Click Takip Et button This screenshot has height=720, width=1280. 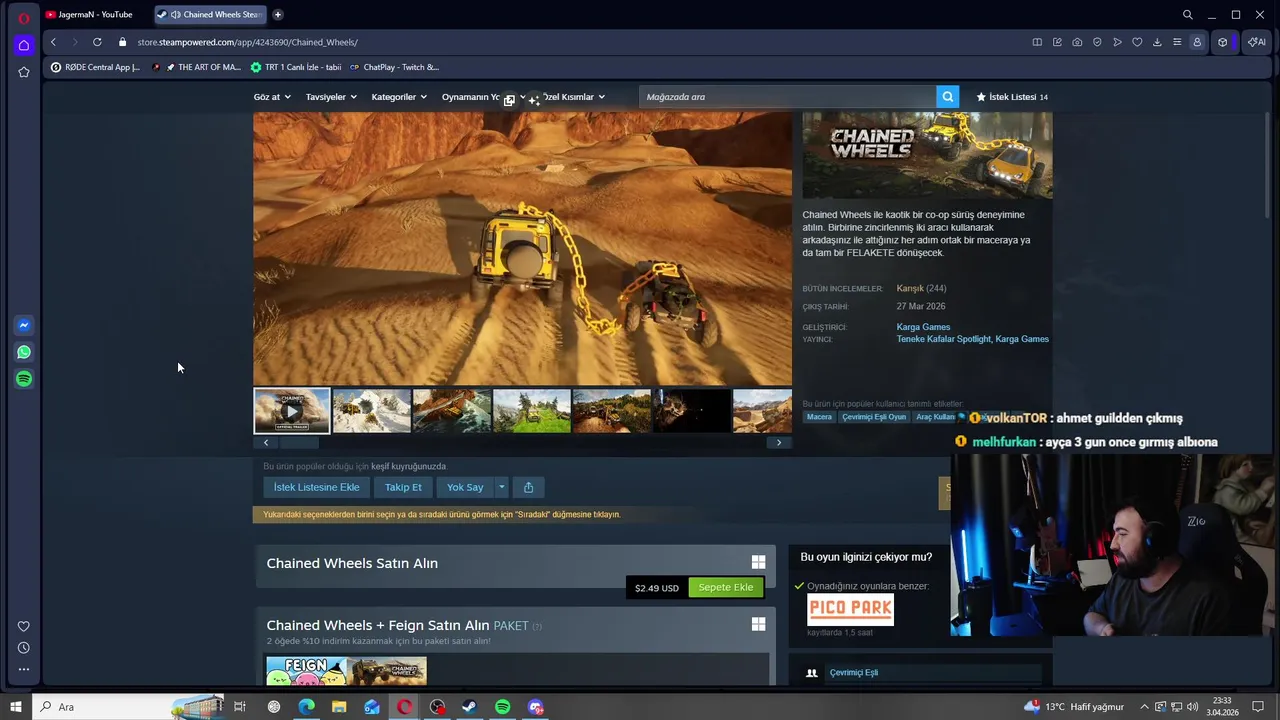(403, 487)
